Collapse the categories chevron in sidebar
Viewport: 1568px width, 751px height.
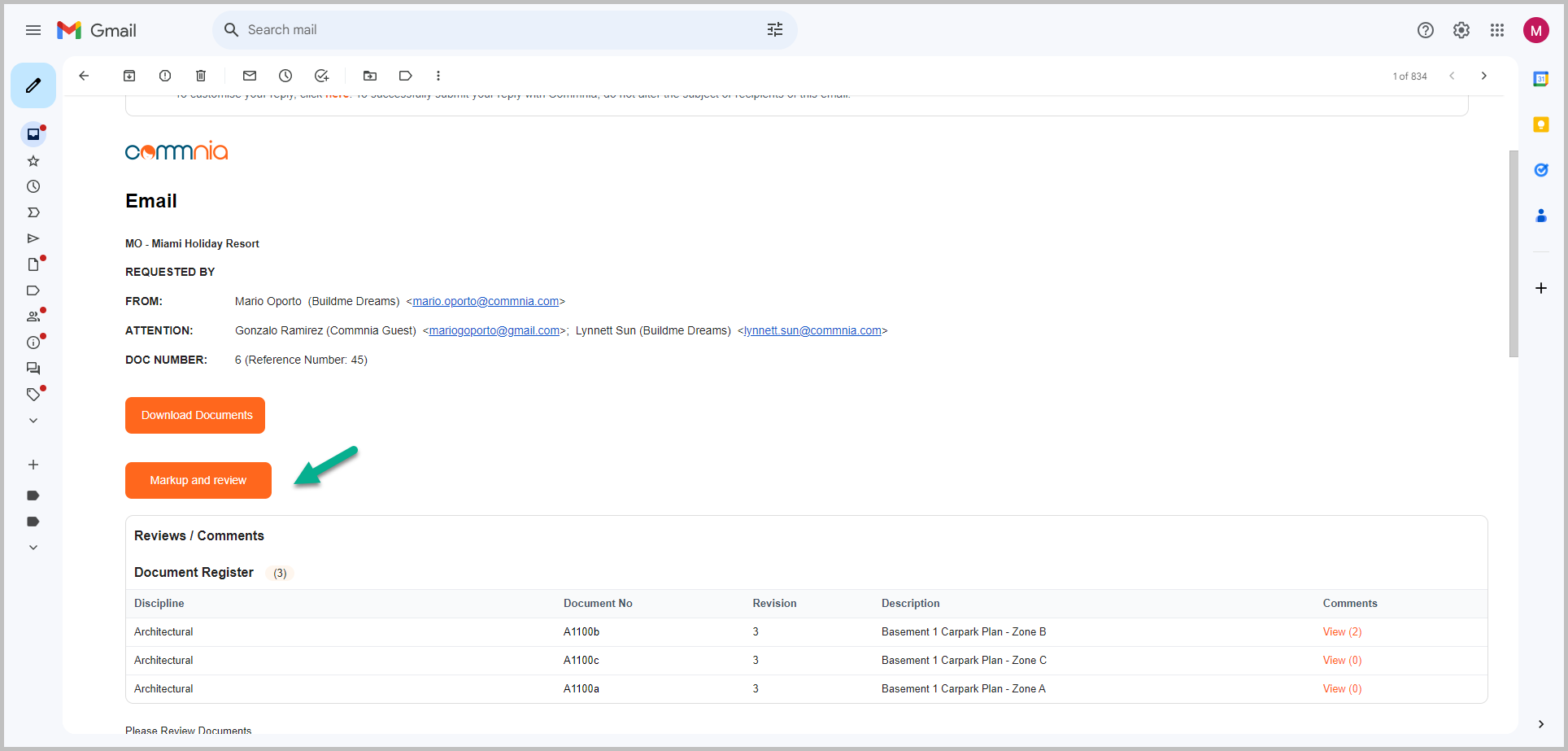coord(33,421)
